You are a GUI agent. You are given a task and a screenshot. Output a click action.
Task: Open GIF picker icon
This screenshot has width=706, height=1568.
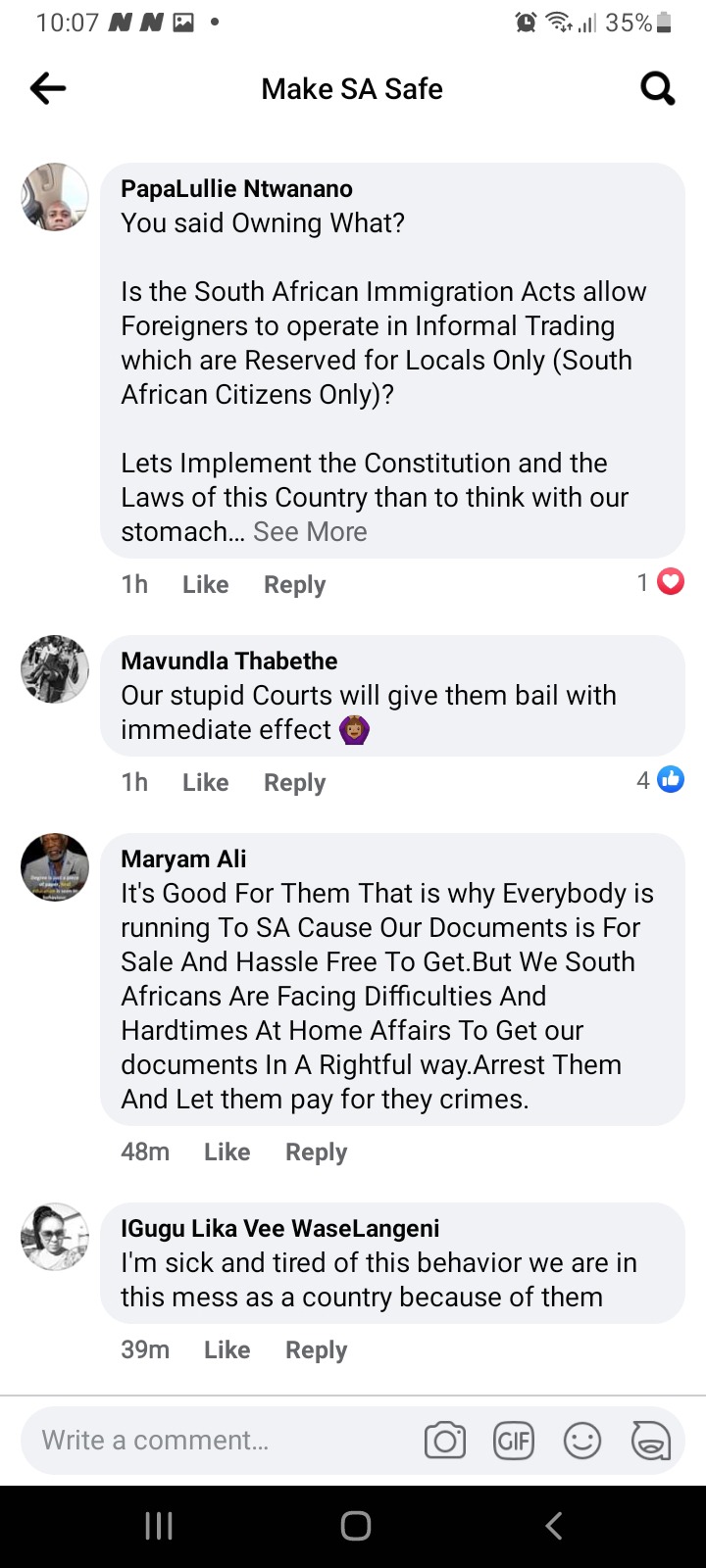point(513,1441)
